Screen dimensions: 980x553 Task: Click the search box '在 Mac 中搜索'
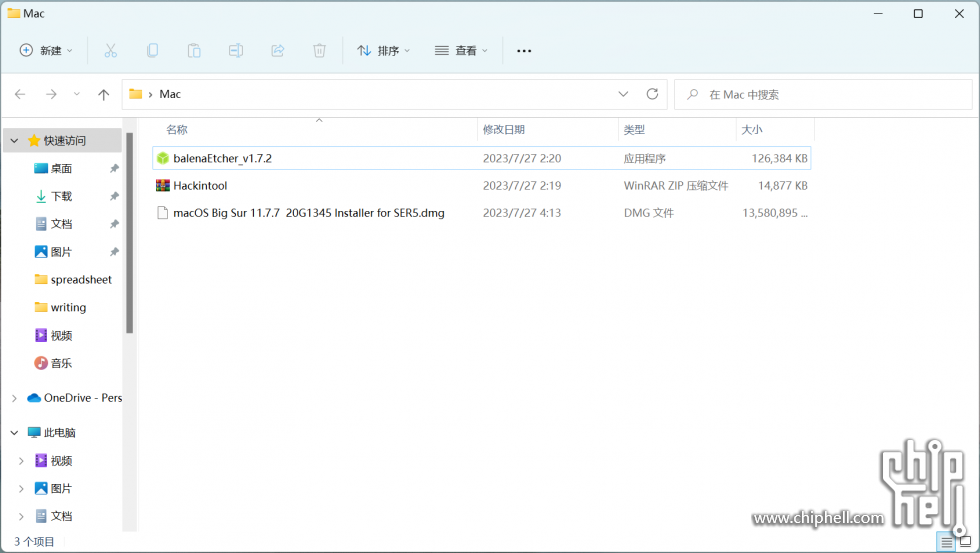(x=823, y=95)
